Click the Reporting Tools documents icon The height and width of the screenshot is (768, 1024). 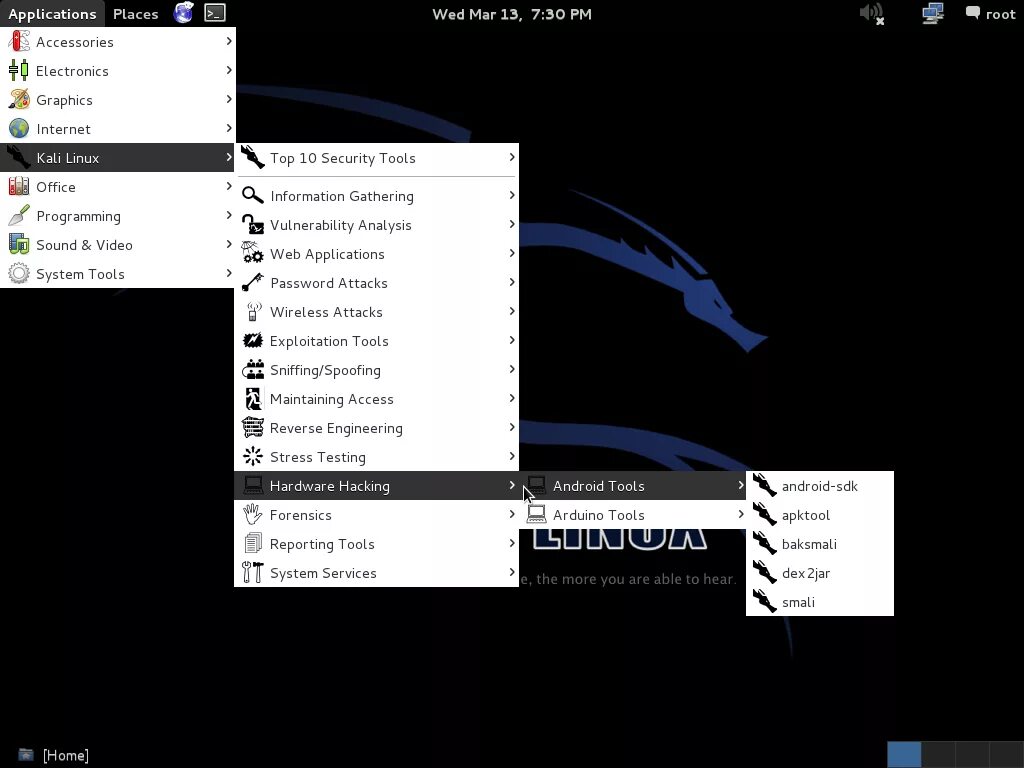tap(253, 544)
